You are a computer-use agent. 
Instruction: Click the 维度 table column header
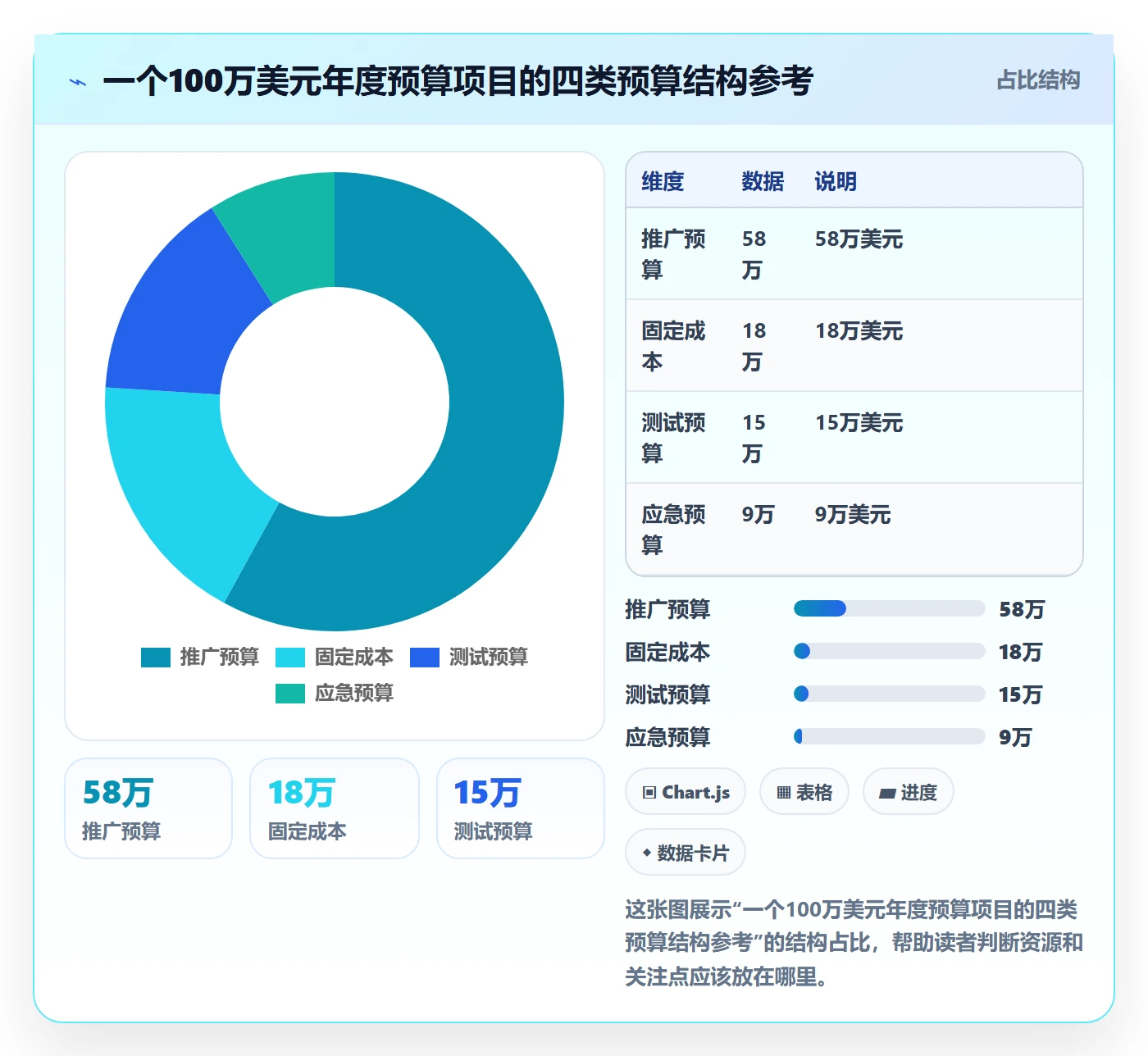pyautogui.click(x=663, y=181)
